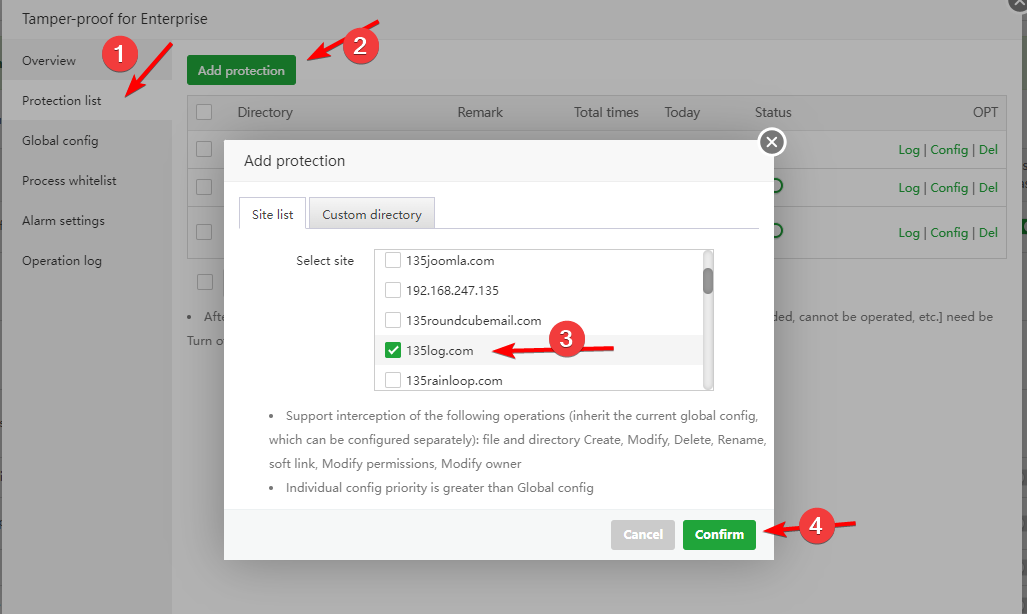Open Log link of first protection row
This screenshot has height=614, width=1027.
(908, 150)
